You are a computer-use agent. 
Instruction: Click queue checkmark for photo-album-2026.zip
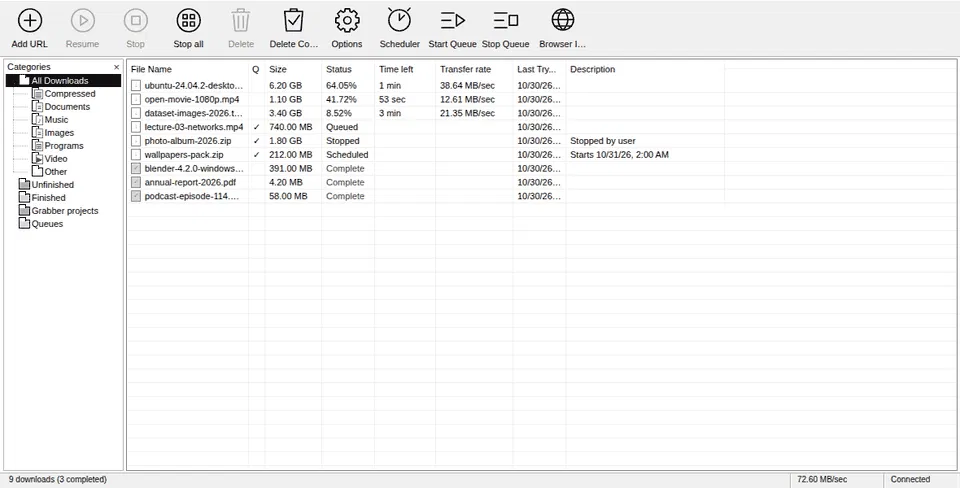click(257, 141)
